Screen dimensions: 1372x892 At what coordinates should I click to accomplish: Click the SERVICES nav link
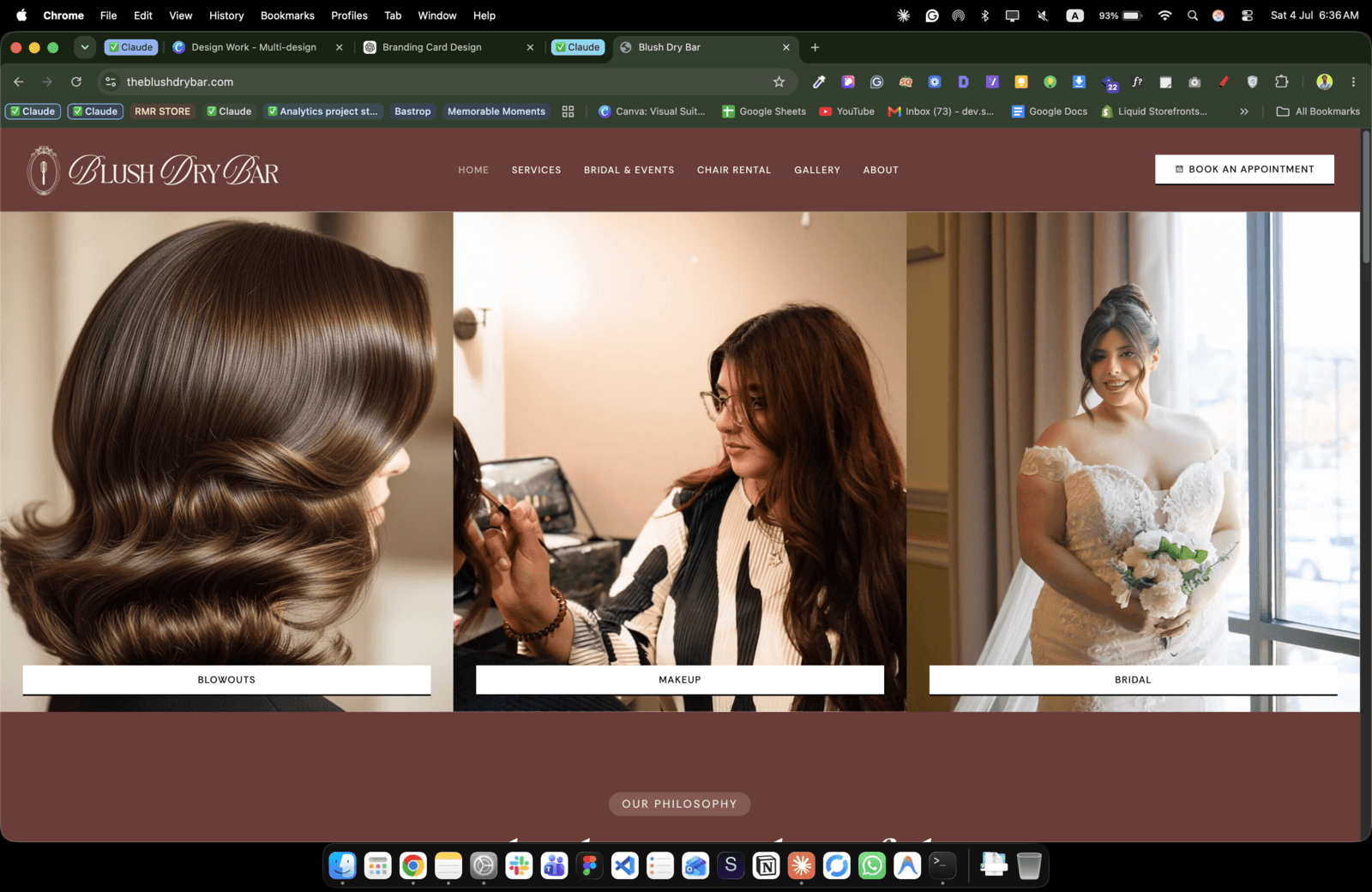[536, 170]
